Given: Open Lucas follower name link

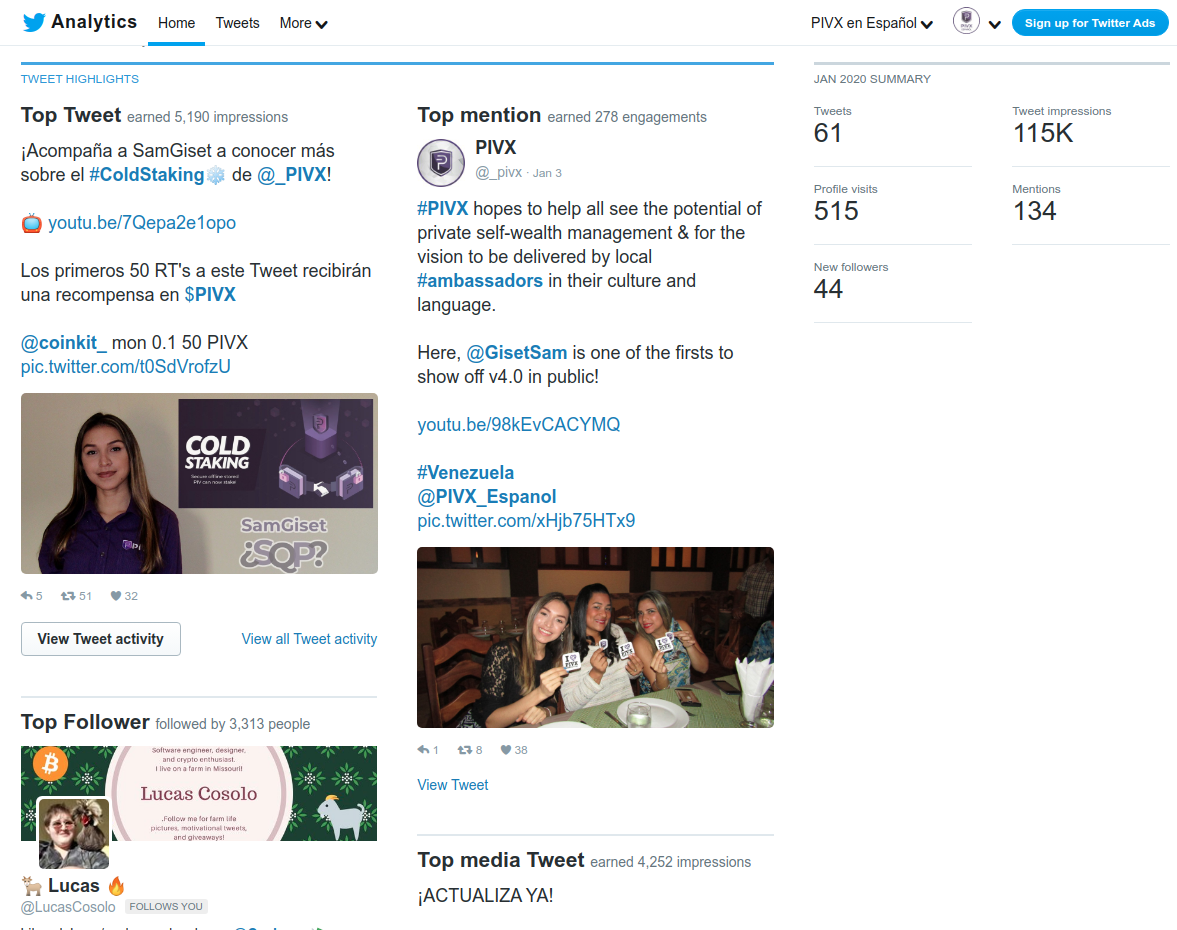Looking at the screenshot, I should (x=74, y=886).
